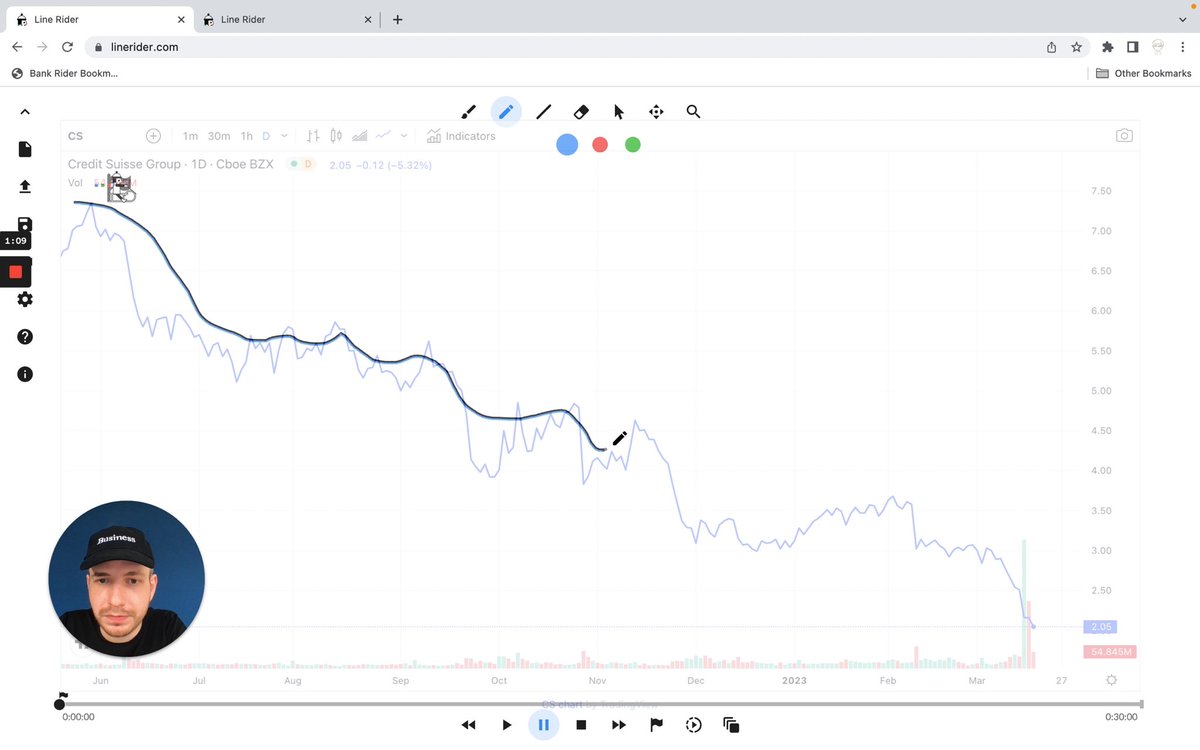The image size is (1200, 750).
Task: Open tab search chevron dropdown
Action: pyautogui.click(x=1181, y=19)
